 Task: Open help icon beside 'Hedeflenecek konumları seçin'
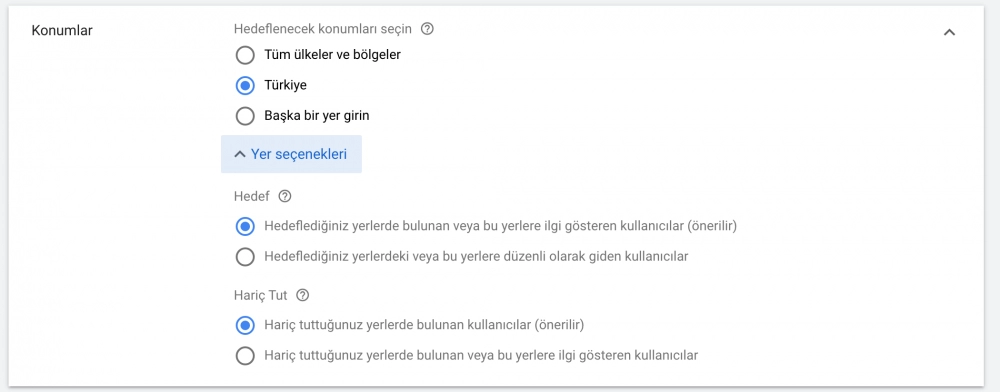[428, 29]
